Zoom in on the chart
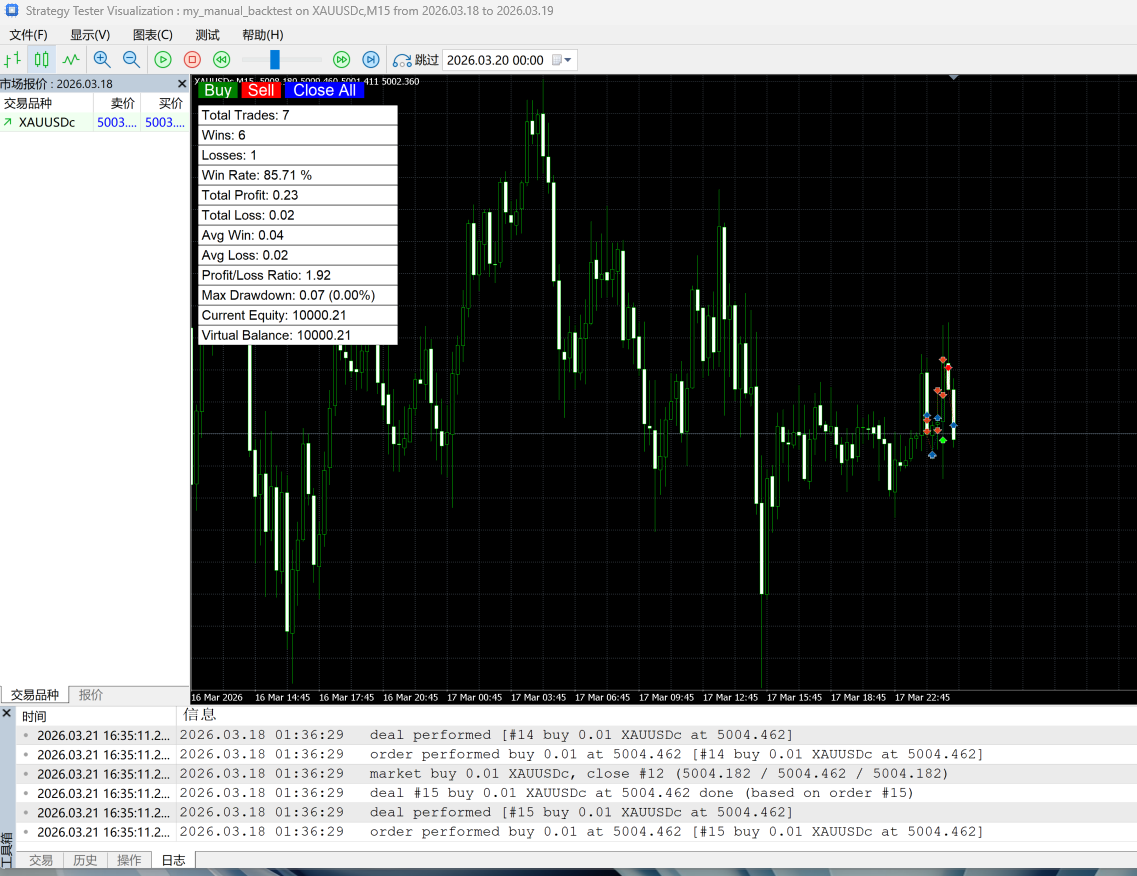Screen dimensions: 1137x876 [x=102, y=59]
